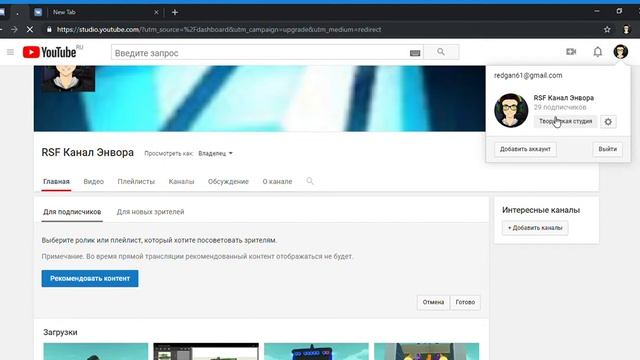Click the site lock icon in address bar
Image resolution: width=640 pixels, height=360 pixels.
point(49,29)
